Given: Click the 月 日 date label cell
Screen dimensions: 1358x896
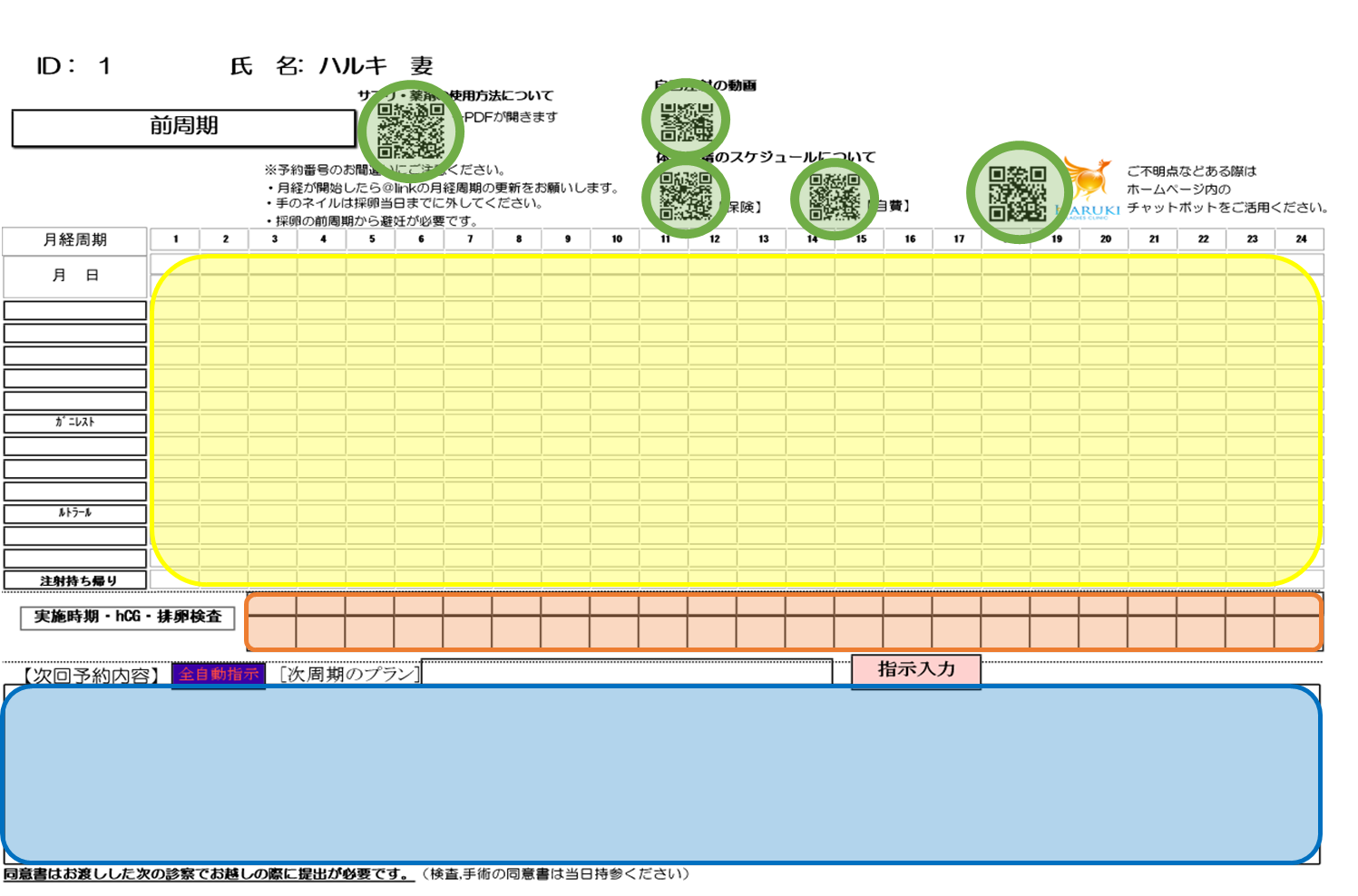Looking at the screenshot, I should [x=75, y=276].
